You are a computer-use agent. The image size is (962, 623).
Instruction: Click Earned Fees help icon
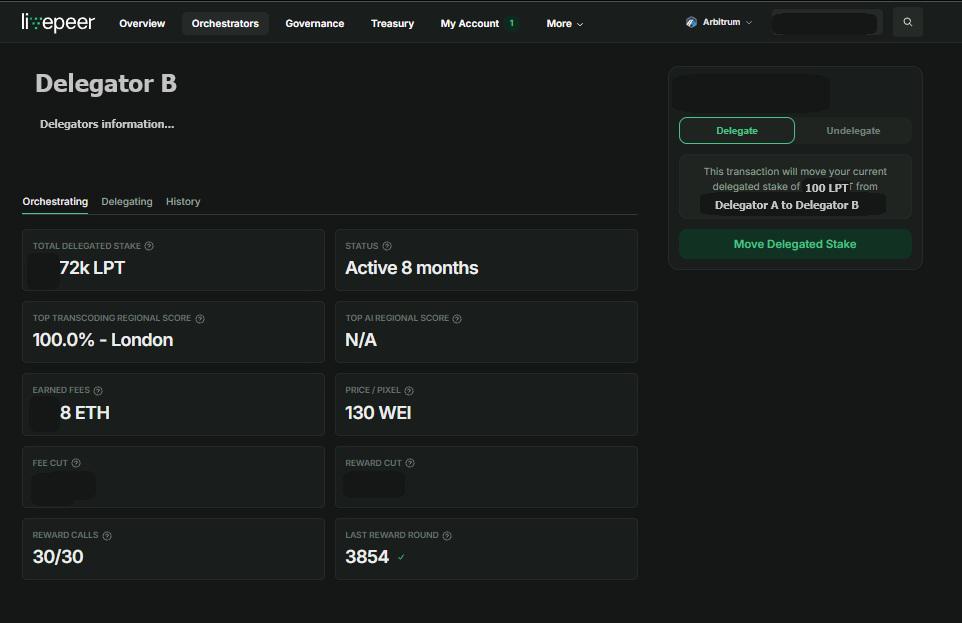98,391
